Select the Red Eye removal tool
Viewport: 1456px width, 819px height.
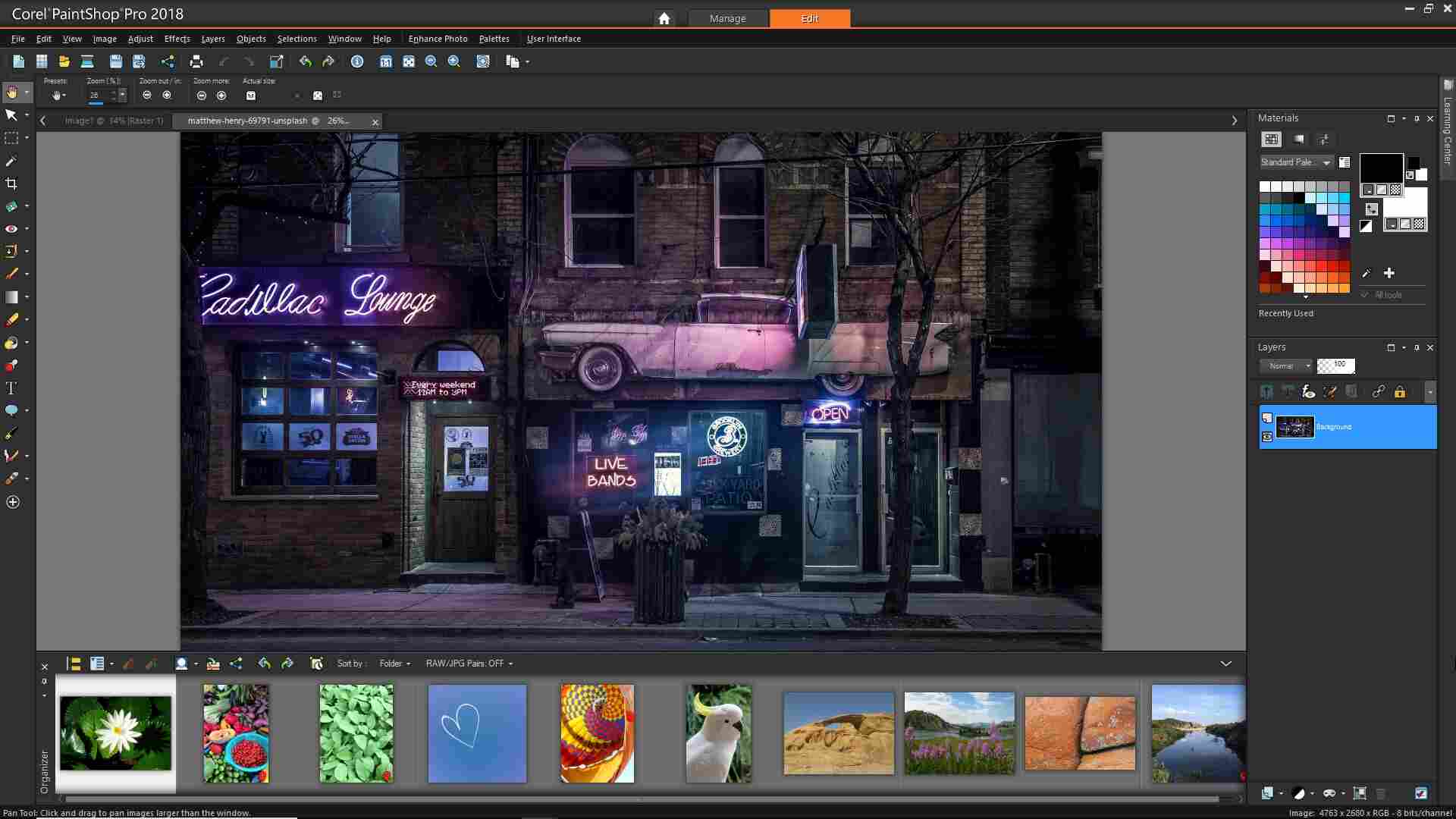(x=11, y=228)
